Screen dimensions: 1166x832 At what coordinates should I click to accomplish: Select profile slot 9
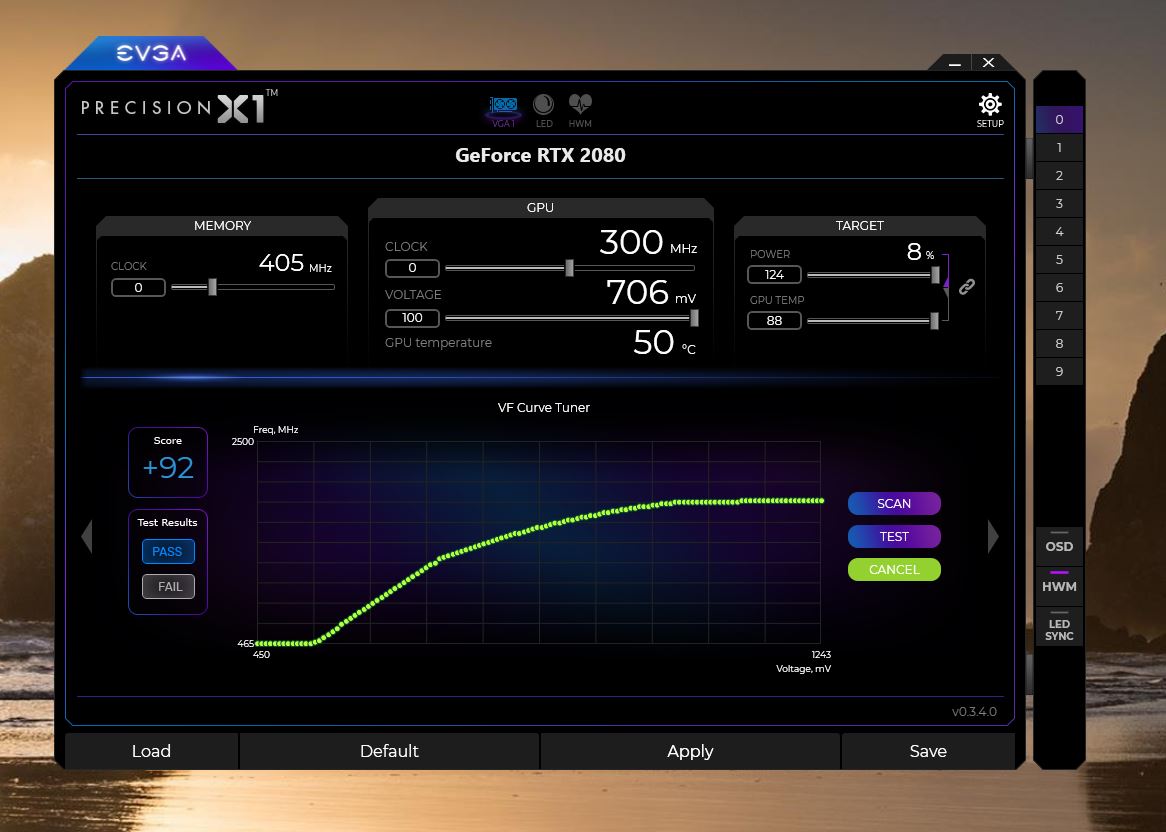click(x=1059, y=371)
